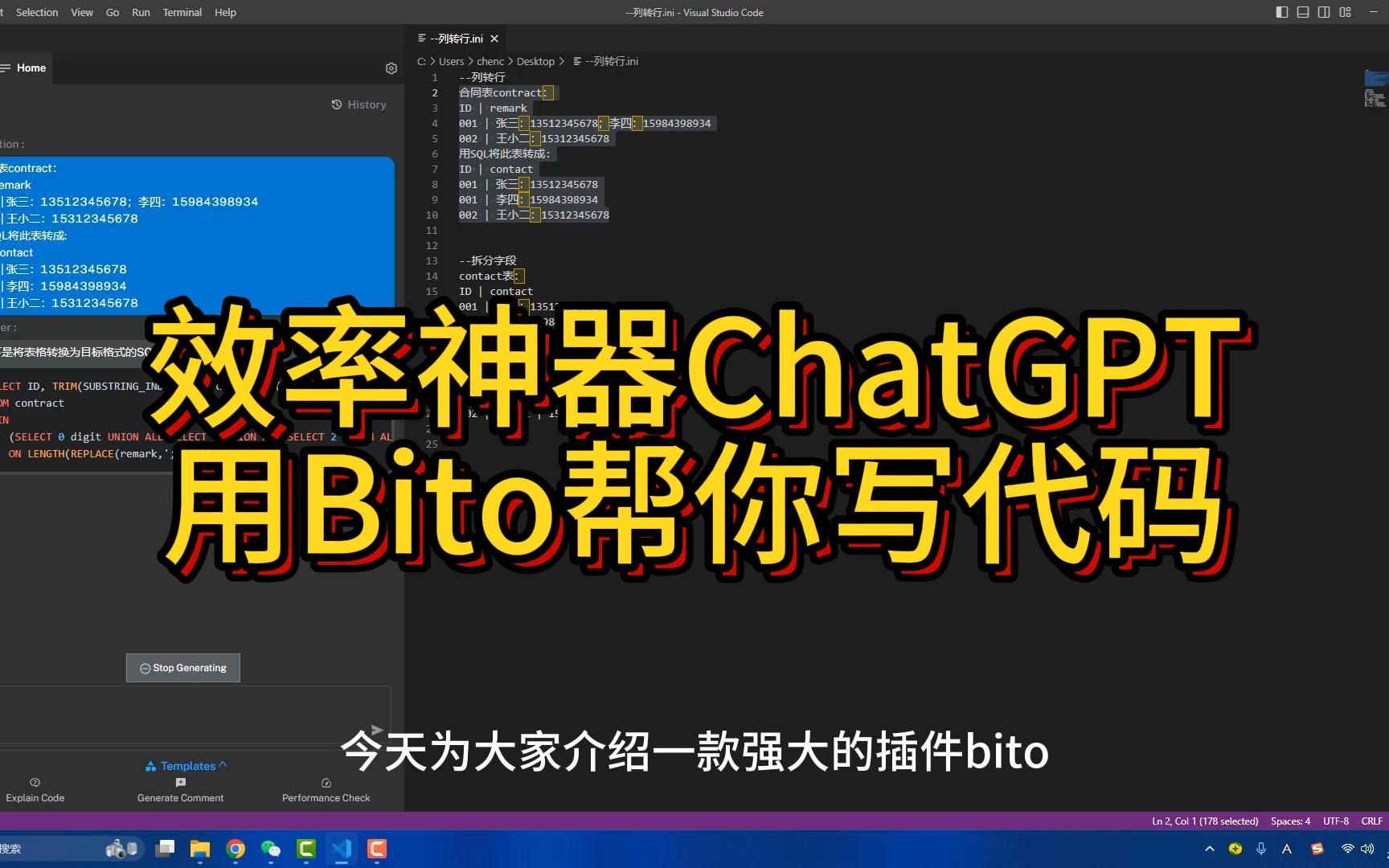Show hidden system tray icons chevron
Viewport: 1389px width, 868px height.
tap(1210, 849)
